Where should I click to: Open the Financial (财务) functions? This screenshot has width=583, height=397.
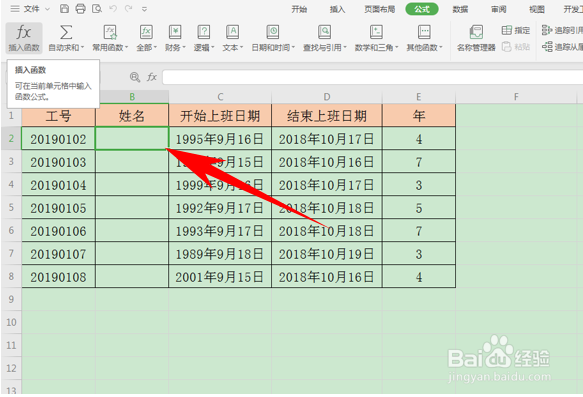click(x=175, y=38)
